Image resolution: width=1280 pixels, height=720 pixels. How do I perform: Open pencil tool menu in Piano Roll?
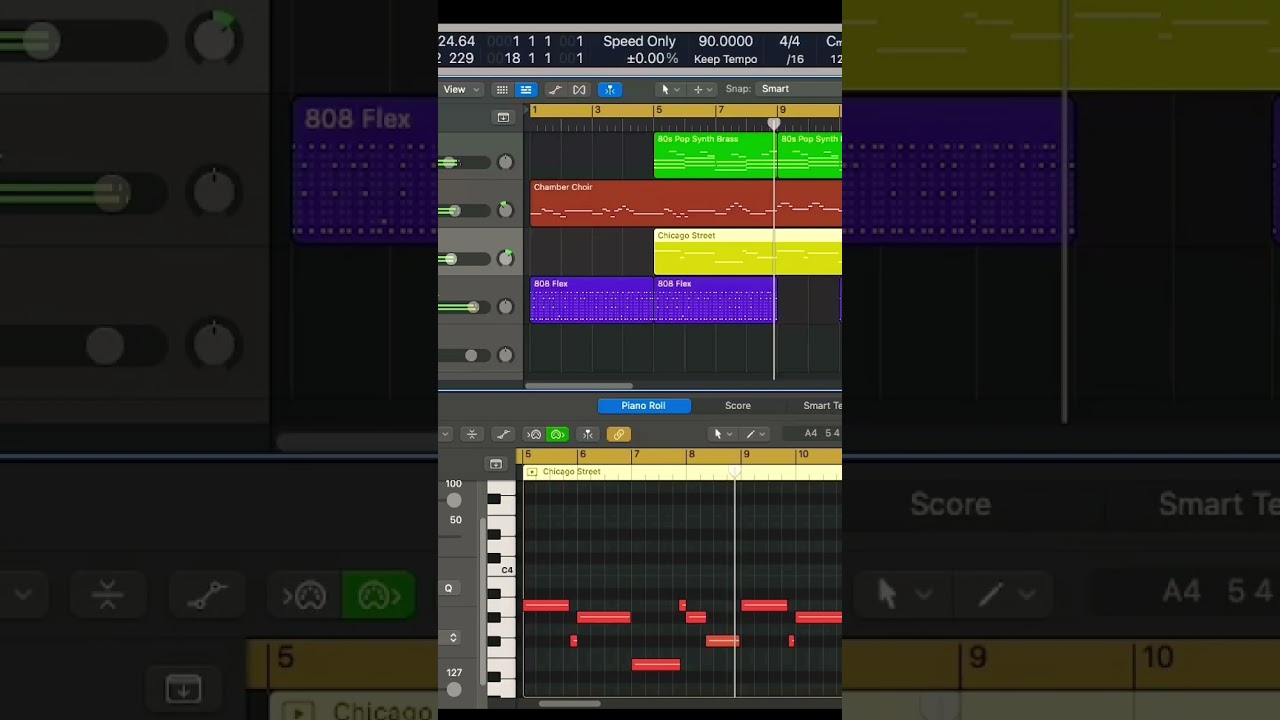pyautogui.click(x=755, y=434)
